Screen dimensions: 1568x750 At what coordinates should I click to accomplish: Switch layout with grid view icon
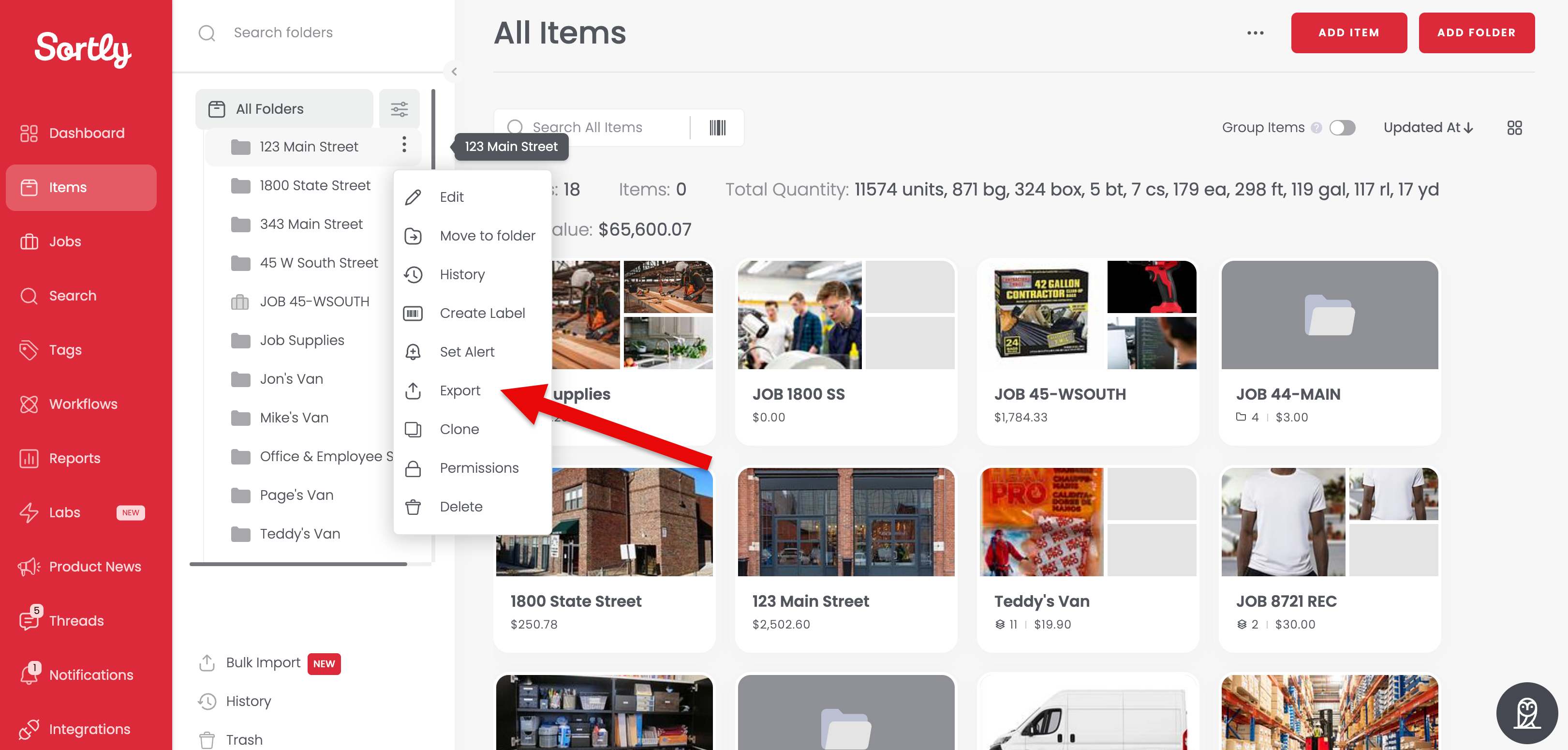coord(1514,127)
